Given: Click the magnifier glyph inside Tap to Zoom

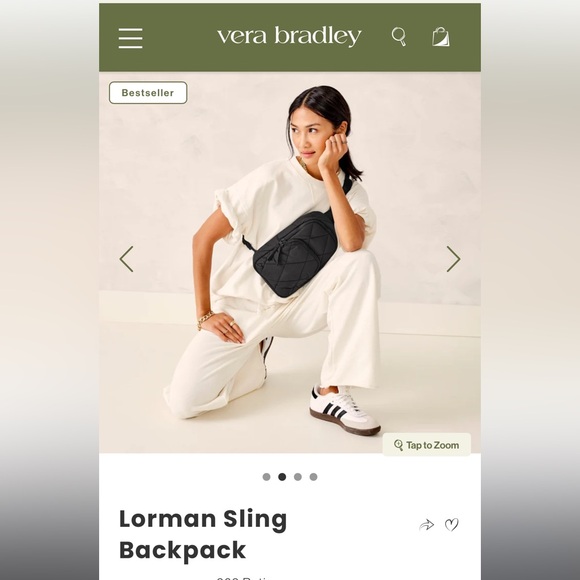Looking at the screenshot, I should pyautogui.click(x=398, y=445).
